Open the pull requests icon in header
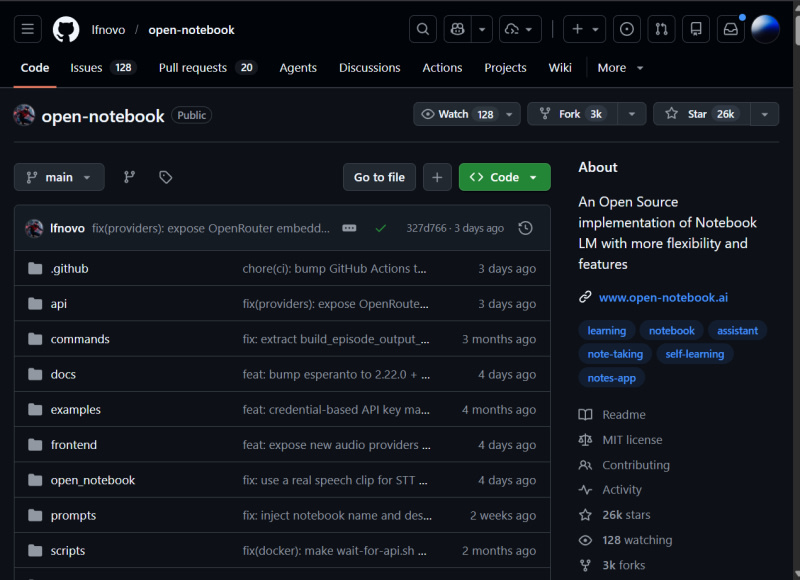The height and width of the screenshot is (580, 800). pyautogui.click(x=661, y=29)
